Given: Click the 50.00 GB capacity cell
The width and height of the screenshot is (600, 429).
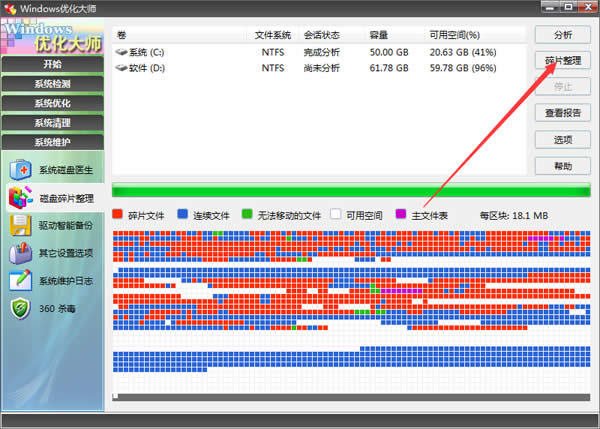Looking at the screenshot, I should click(389, 52).
